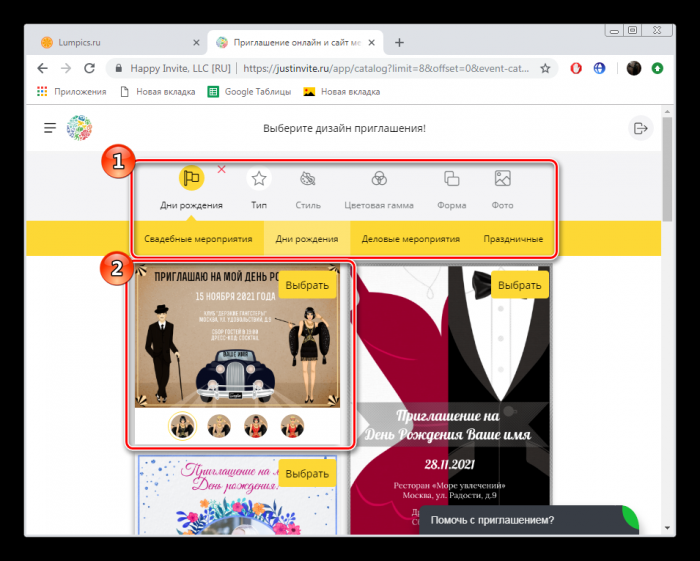Open the Цветовая гамма color circles filter

tap(379, 179)
